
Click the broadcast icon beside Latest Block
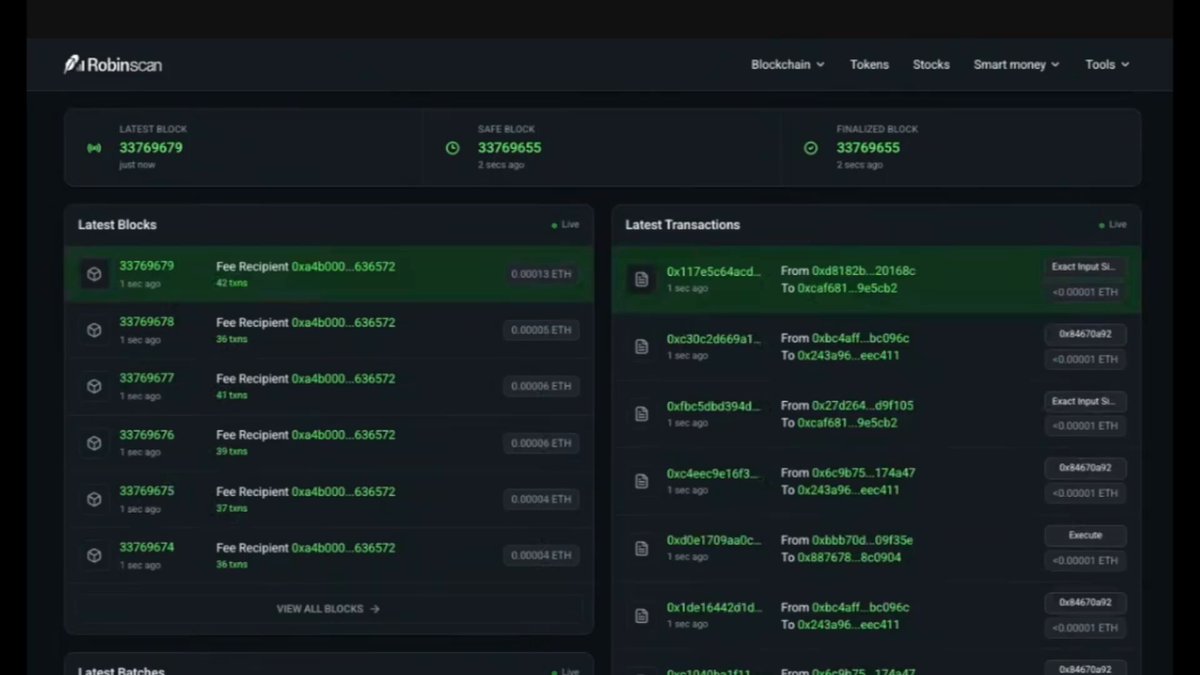point(94,148)
